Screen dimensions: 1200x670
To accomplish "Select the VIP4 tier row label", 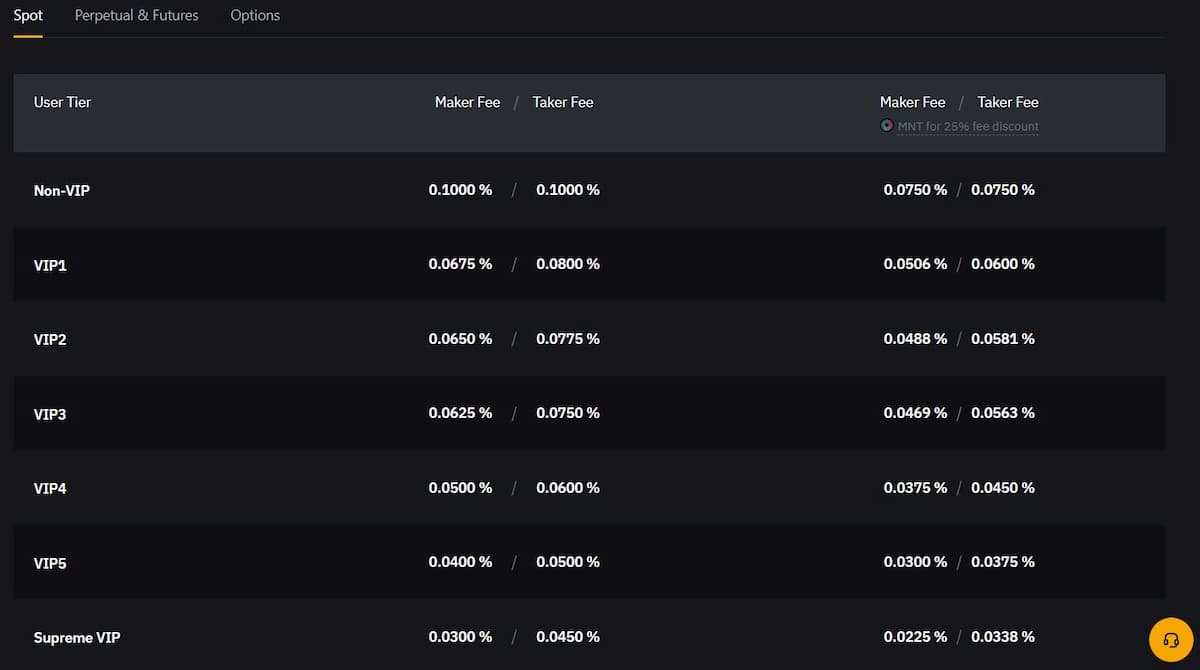I will (x=50, y=489).
